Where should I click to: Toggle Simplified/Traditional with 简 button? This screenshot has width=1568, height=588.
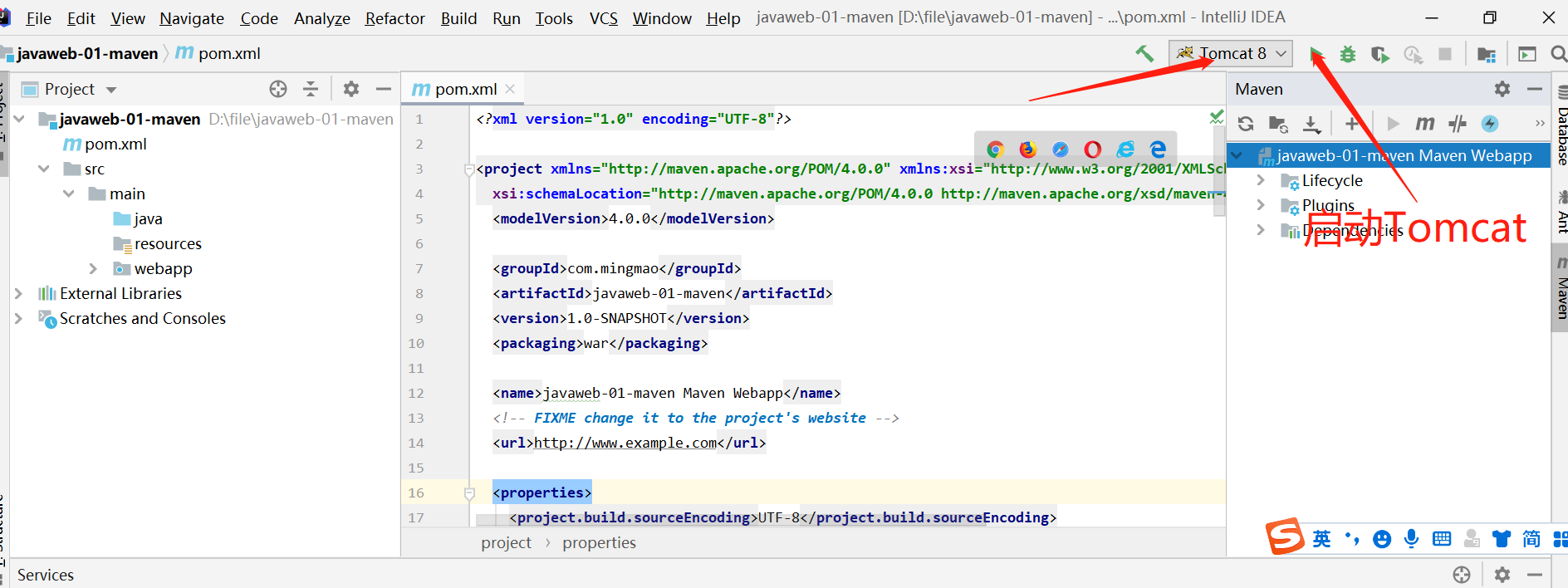1531,539
